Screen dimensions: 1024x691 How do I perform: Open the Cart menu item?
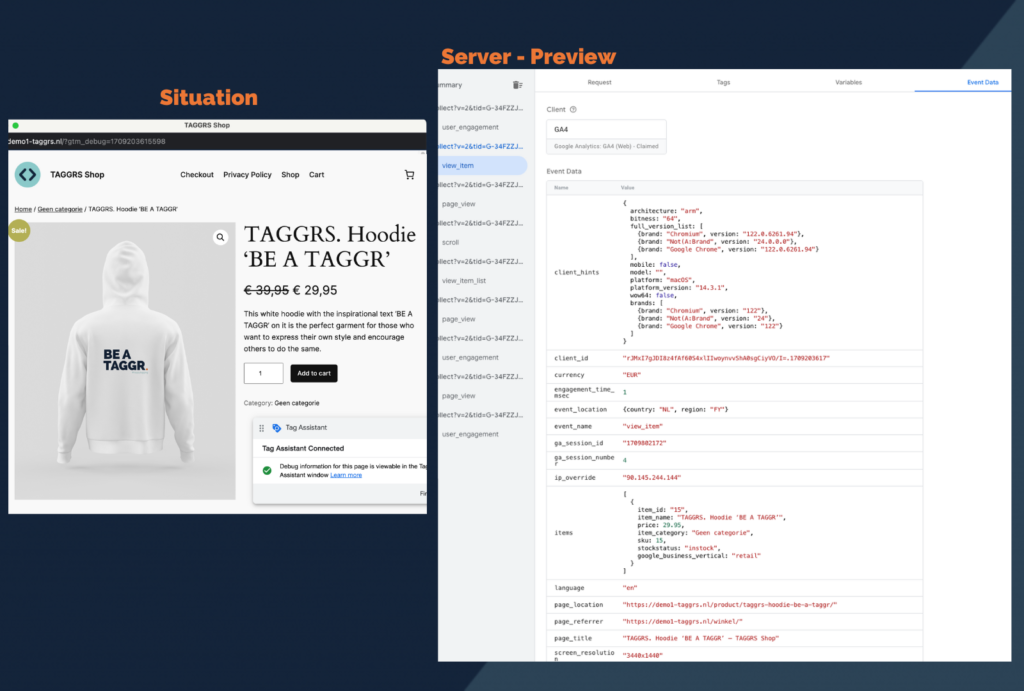[x=317, y=174]
